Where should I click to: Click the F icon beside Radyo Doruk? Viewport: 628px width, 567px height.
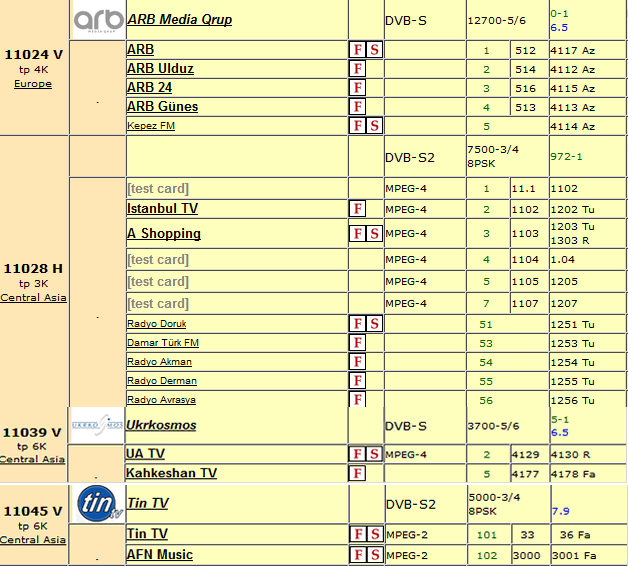click(x=357, y=324)
